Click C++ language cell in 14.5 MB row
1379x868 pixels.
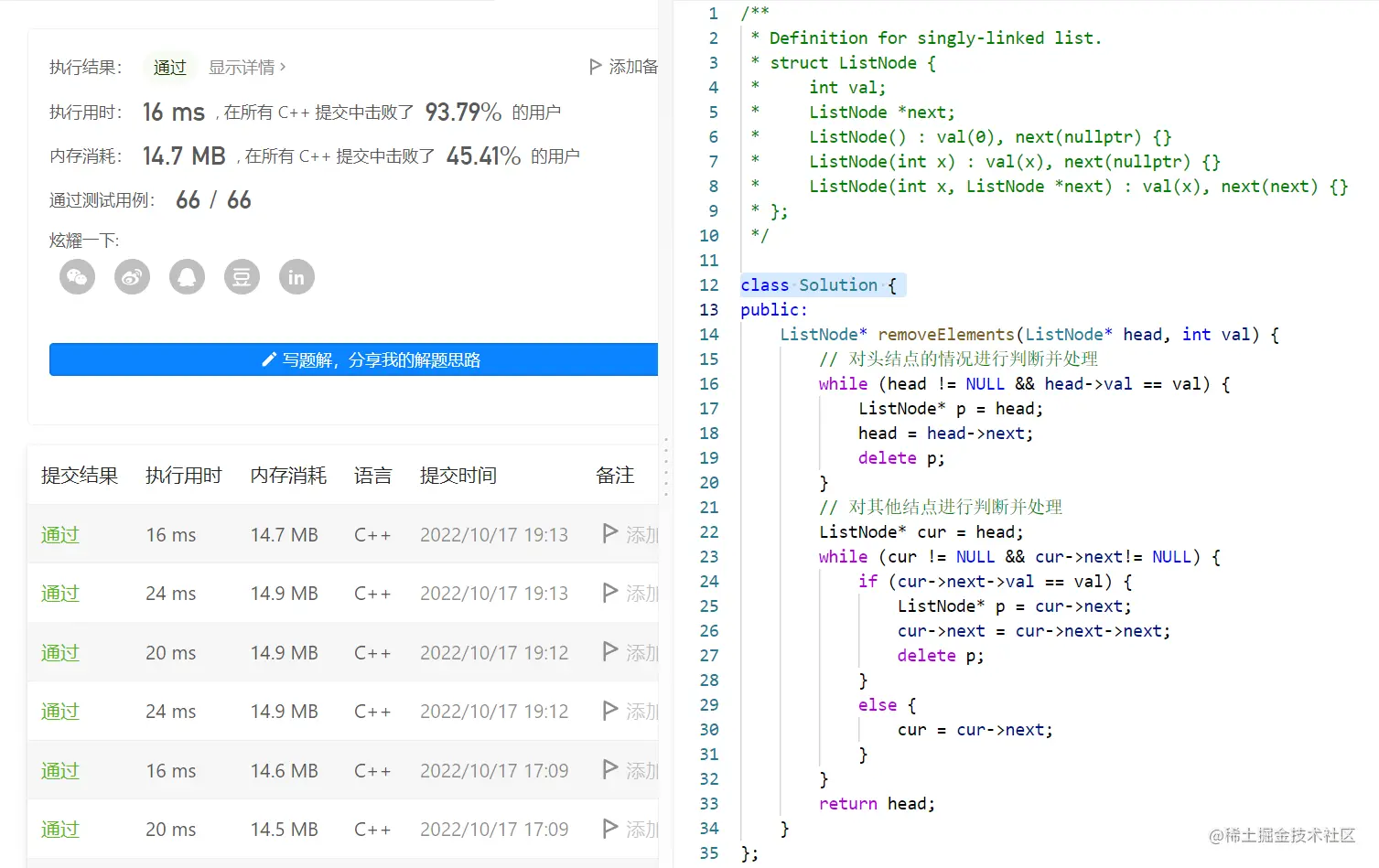pyautogui.click(x=372, y=830)
